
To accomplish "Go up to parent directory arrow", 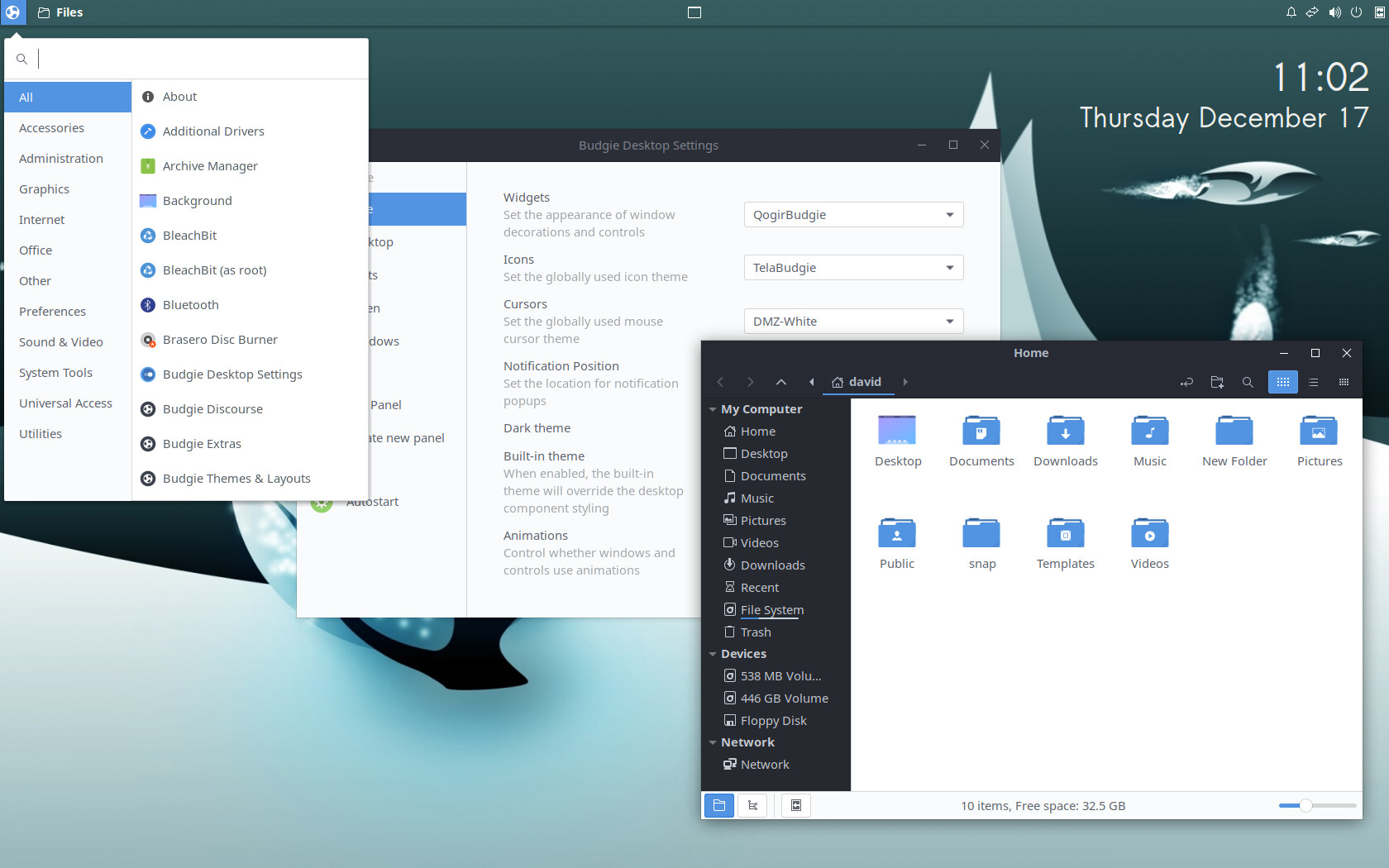I will click(x=780, y=382).
